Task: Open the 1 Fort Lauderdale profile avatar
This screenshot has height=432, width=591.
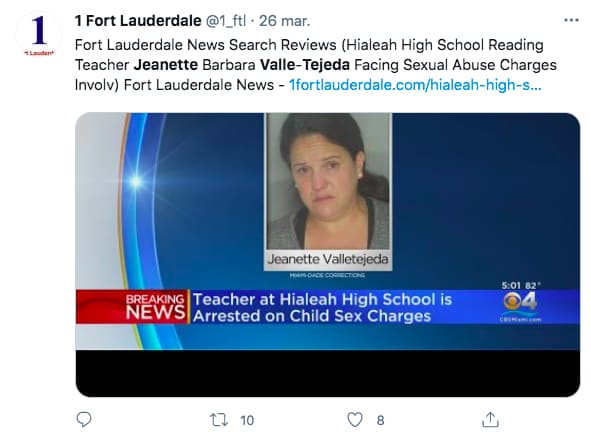Action: pos(39,35)
